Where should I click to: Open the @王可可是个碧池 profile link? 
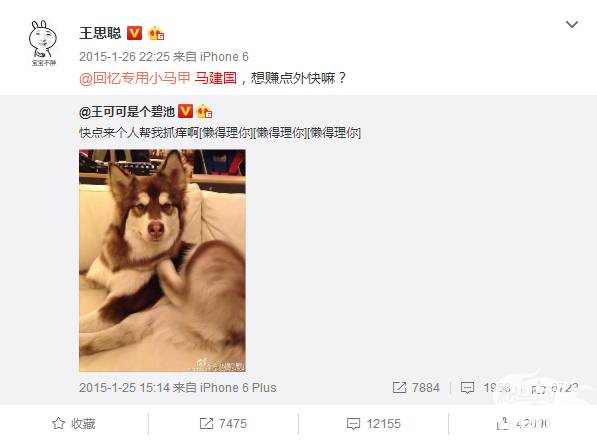[x=127, y=112]
